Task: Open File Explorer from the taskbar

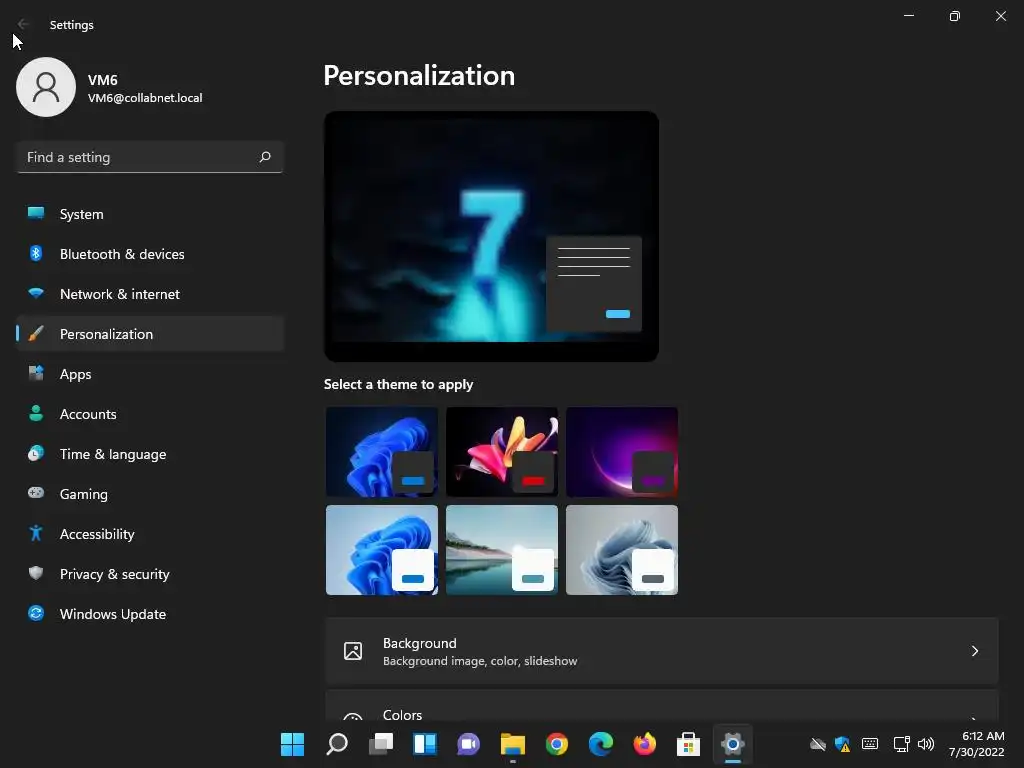Action: [513, 744]
